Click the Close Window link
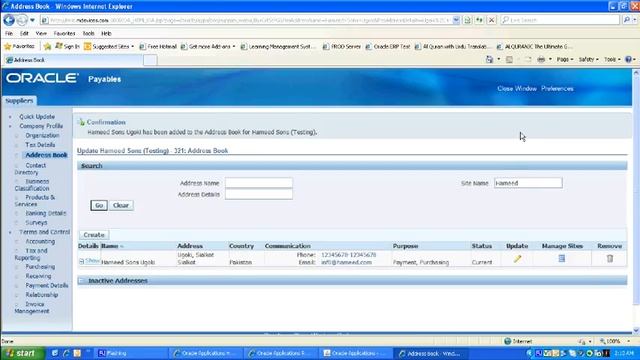 (517, 89)
